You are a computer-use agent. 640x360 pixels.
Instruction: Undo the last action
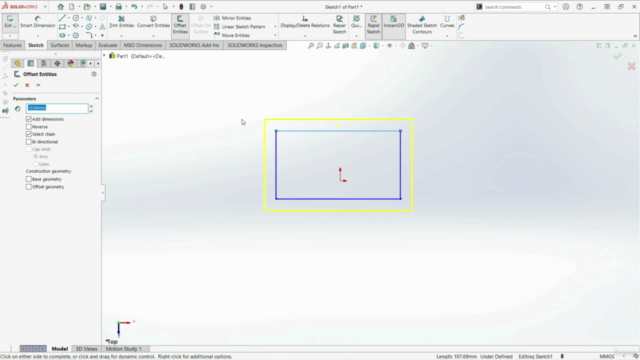(x=134, y=7)
